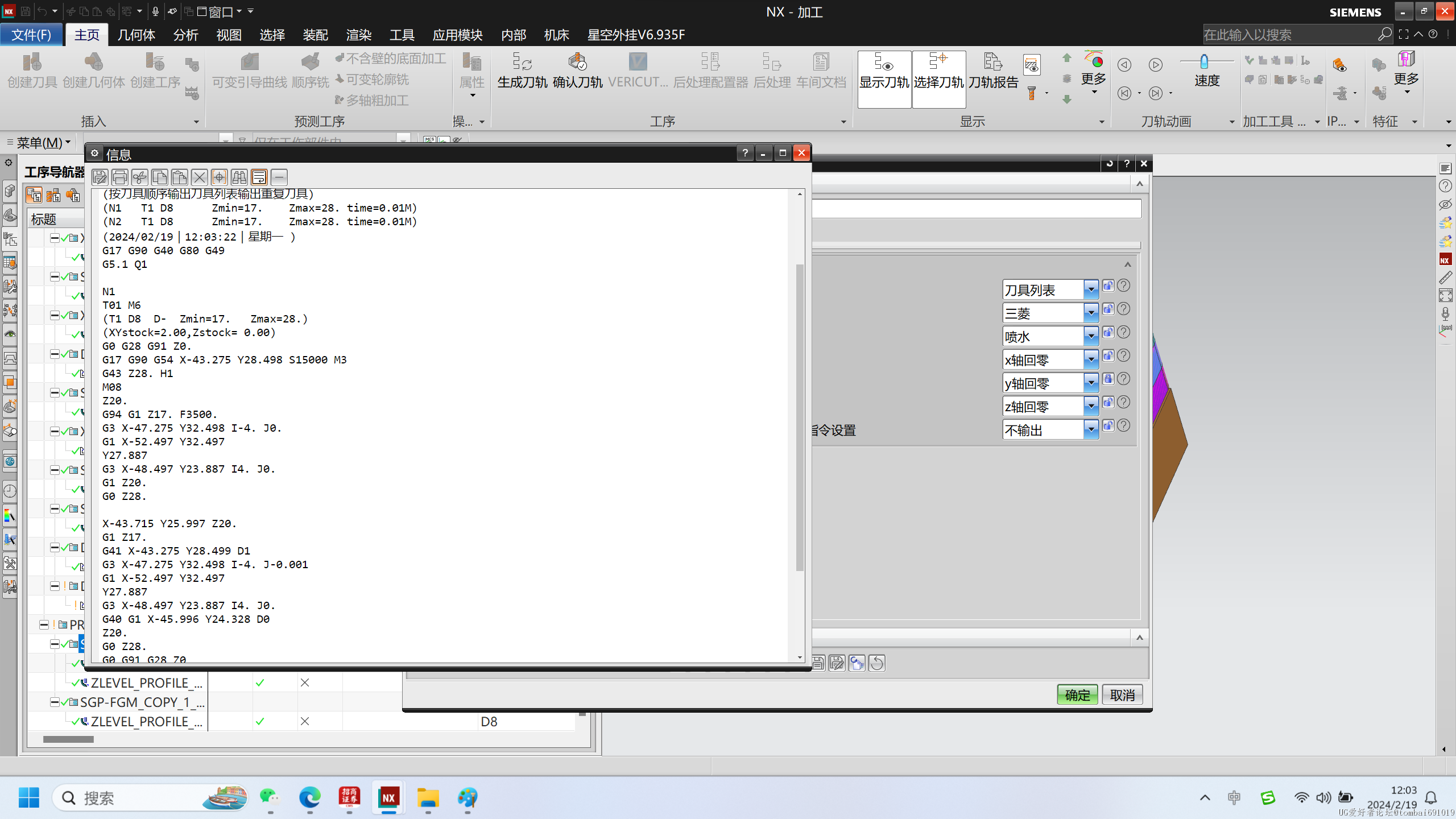Switch to 分析 ribbon tab
The width and height of the screenshot is (1456, 819).
pyautogui.click(x=185, y=35)
